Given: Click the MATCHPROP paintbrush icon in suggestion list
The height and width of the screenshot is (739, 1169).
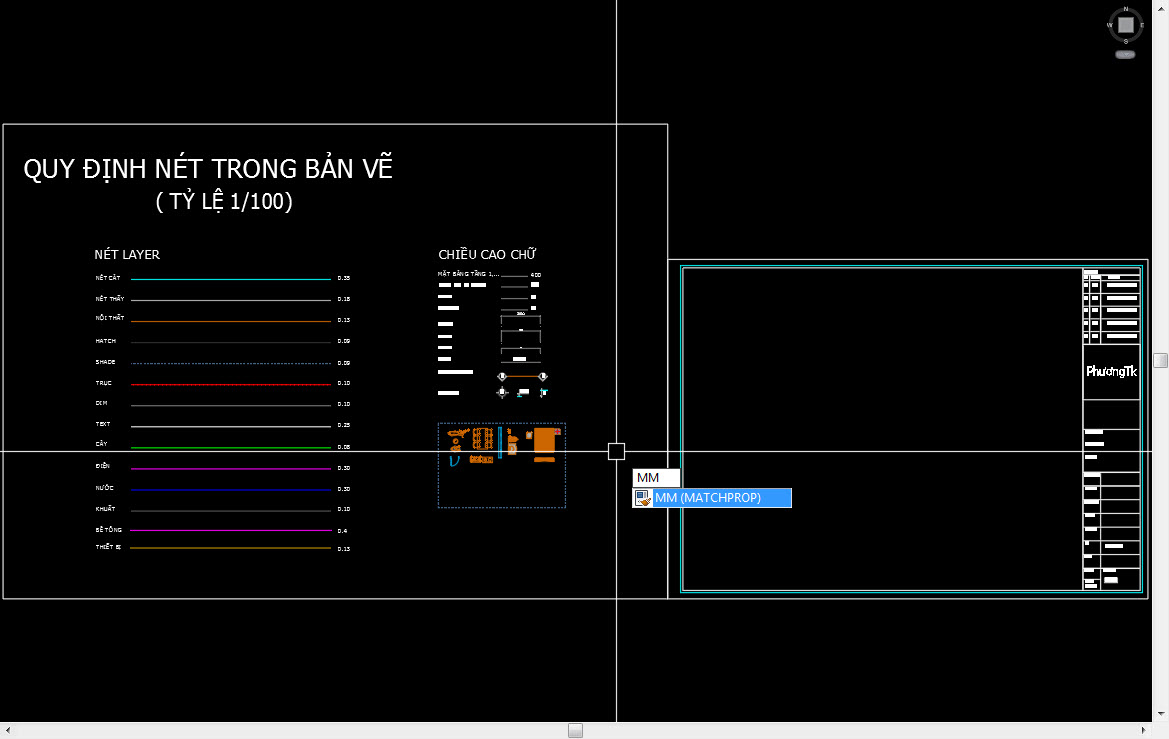Looking at the screenshot, I should (643, 498).
